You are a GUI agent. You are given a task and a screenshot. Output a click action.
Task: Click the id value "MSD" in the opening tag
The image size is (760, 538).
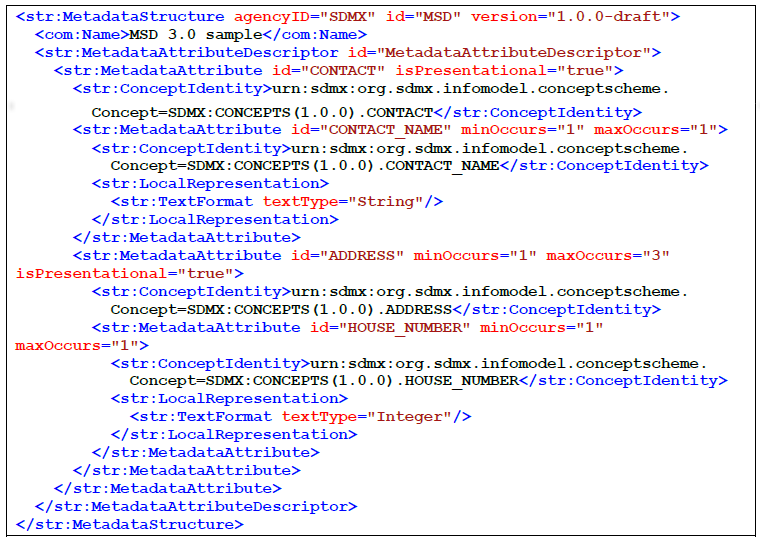(x=453, y=16)
